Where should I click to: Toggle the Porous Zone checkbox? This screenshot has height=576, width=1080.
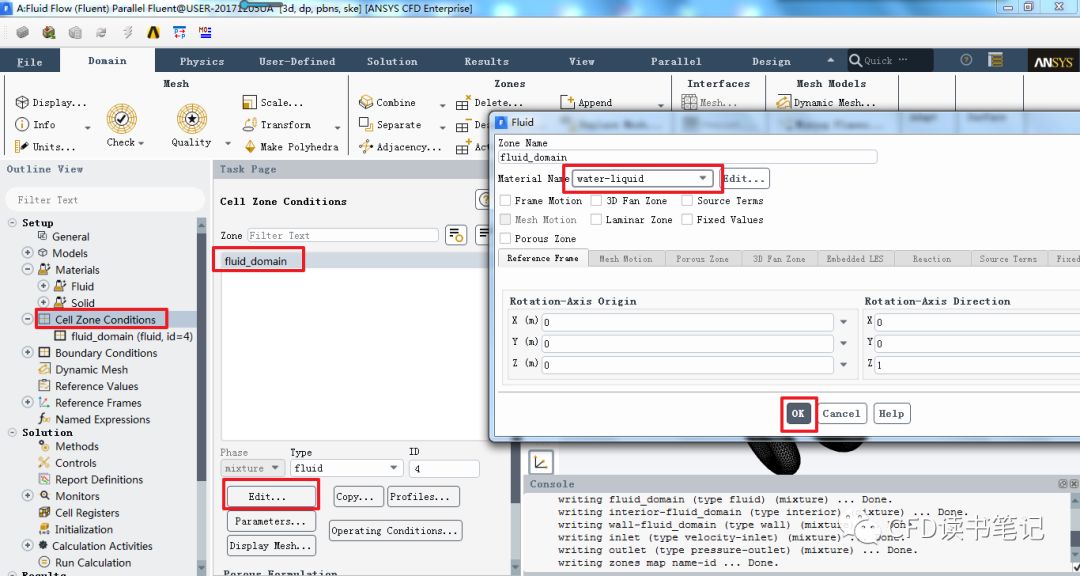[505, 239]
